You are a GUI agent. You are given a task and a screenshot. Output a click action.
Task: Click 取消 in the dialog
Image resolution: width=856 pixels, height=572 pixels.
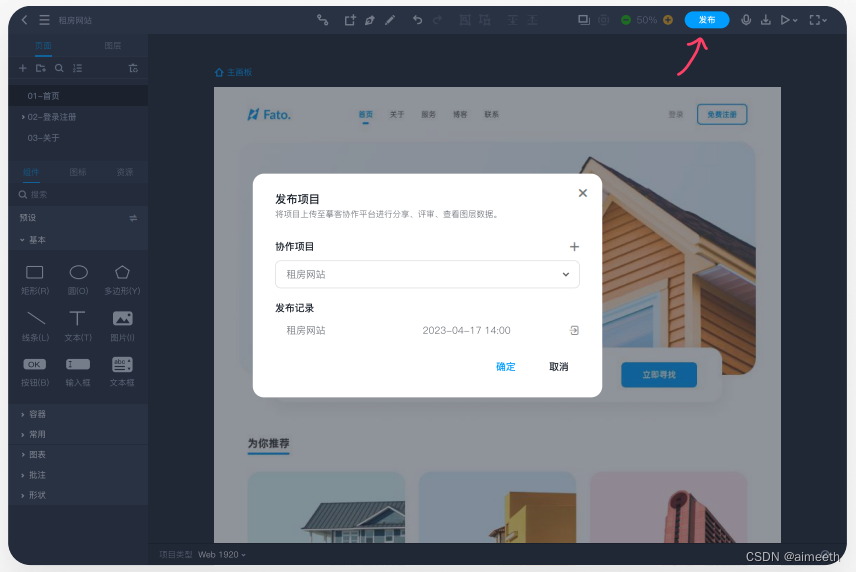[558, 367]
